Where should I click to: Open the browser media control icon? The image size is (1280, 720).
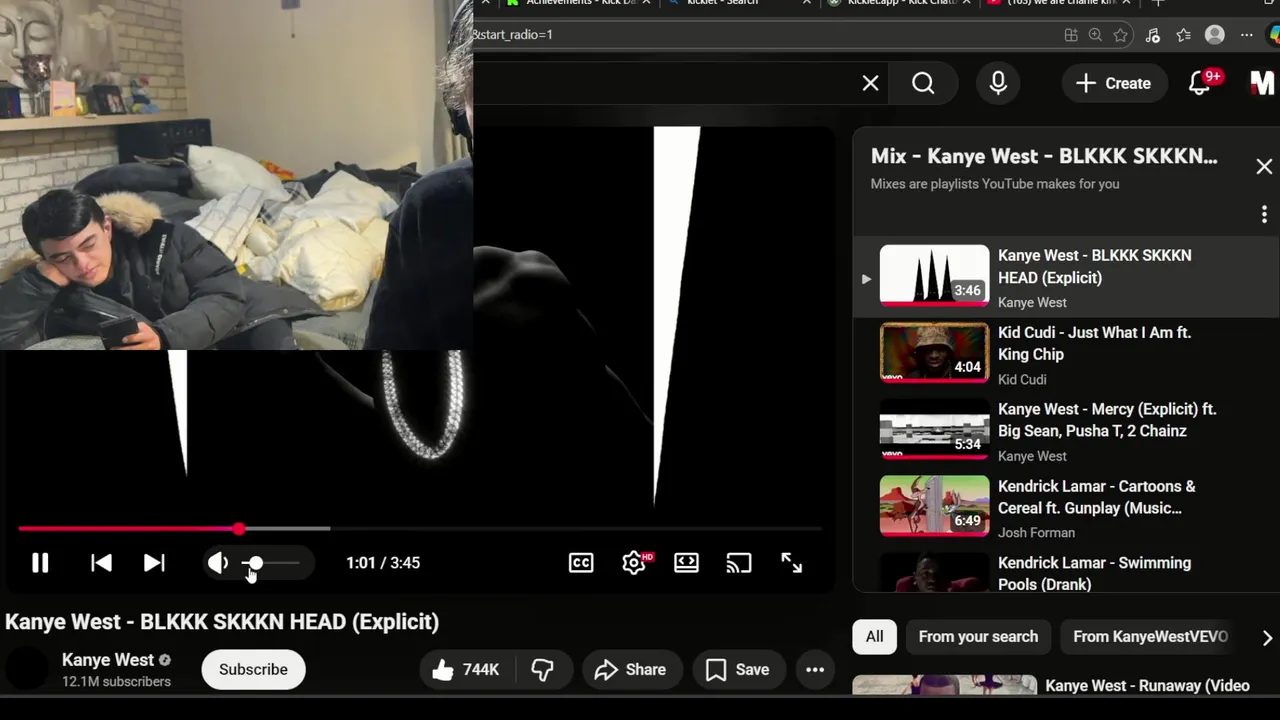(x=1152, y=35)
